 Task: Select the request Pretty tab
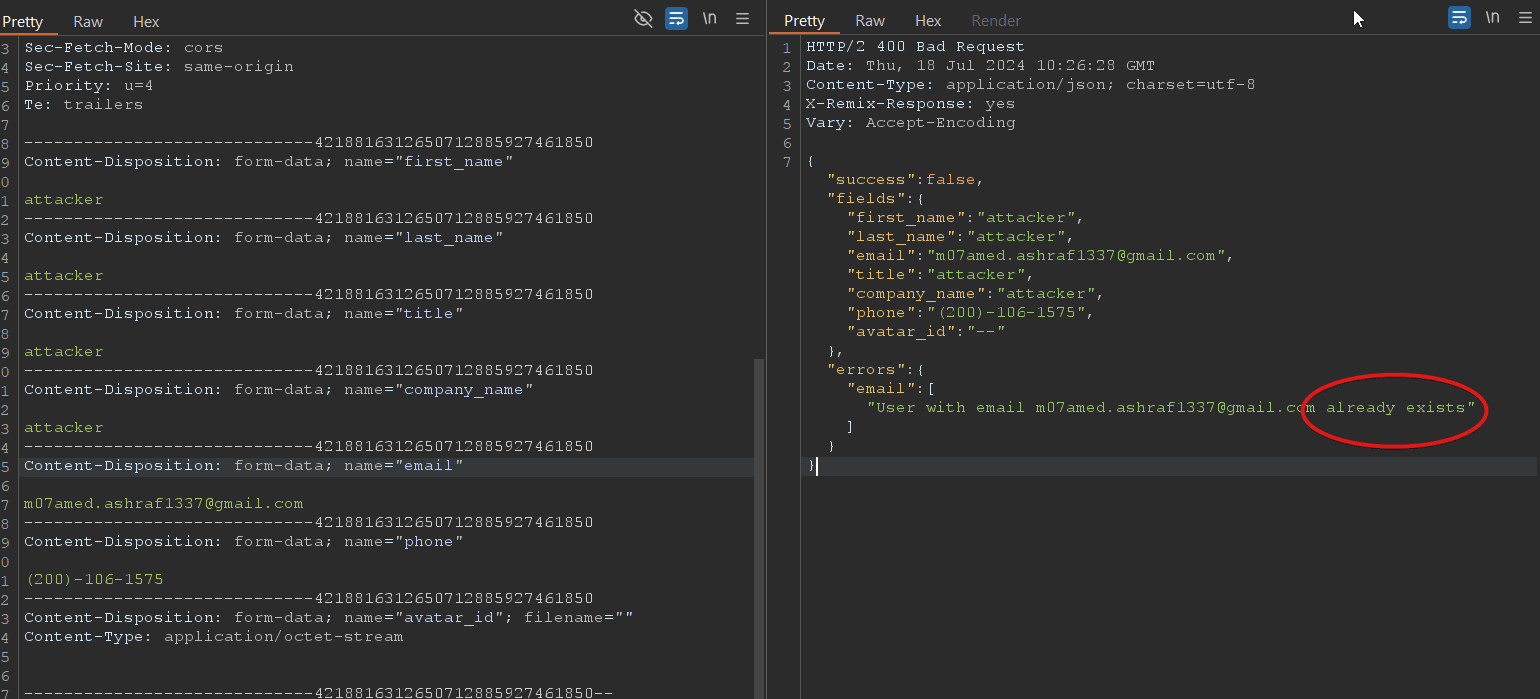[x=22, y=21]
